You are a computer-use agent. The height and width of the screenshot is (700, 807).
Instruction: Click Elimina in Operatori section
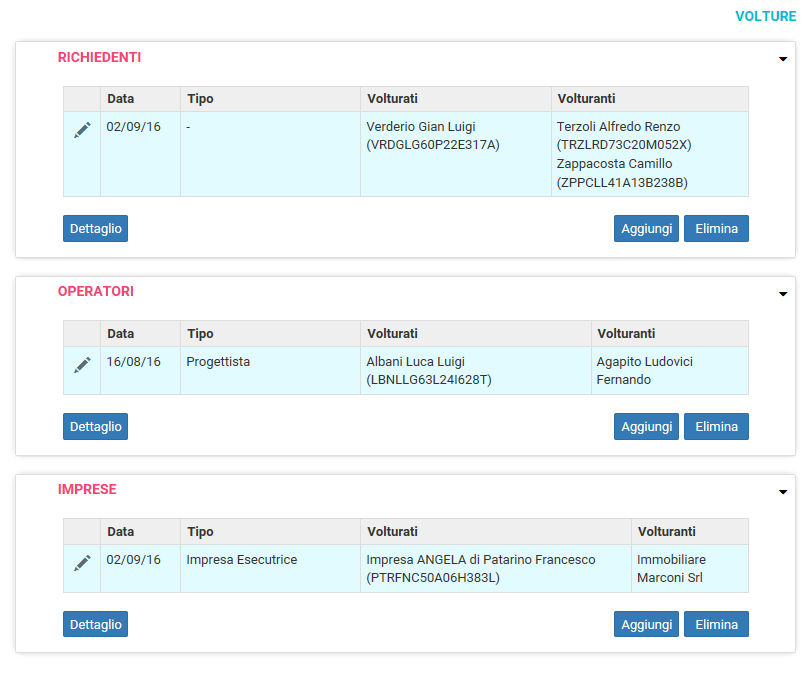pos(716,426)
